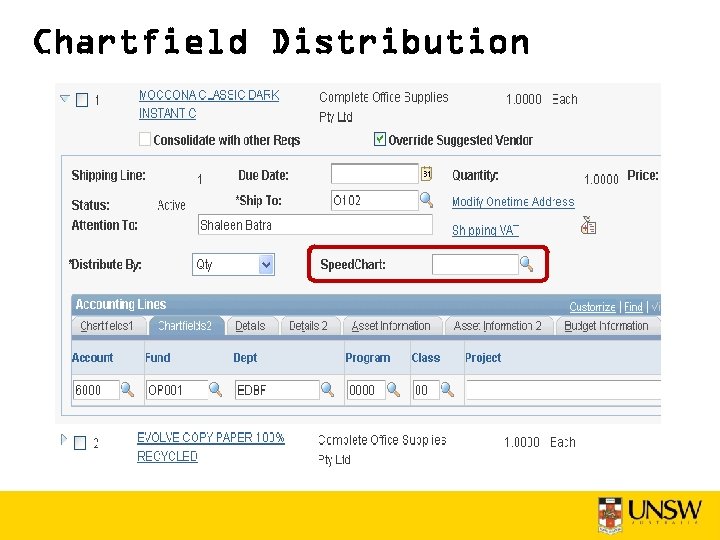This screenshot has width=720, height=540.
Task: Switch to Asset Information tab
Action: click(391, 326)
